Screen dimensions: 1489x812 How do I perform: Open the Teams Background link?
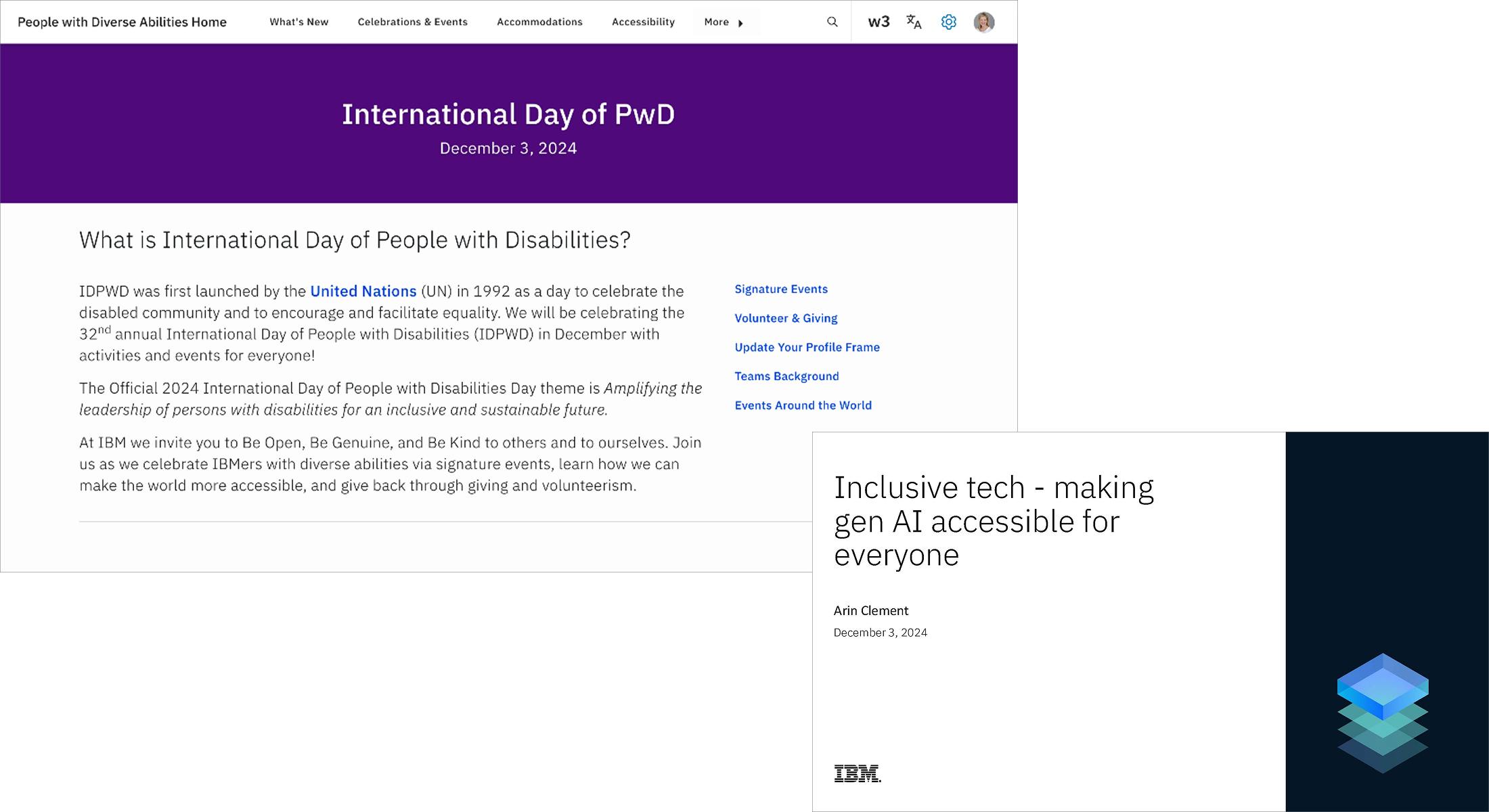786,376
